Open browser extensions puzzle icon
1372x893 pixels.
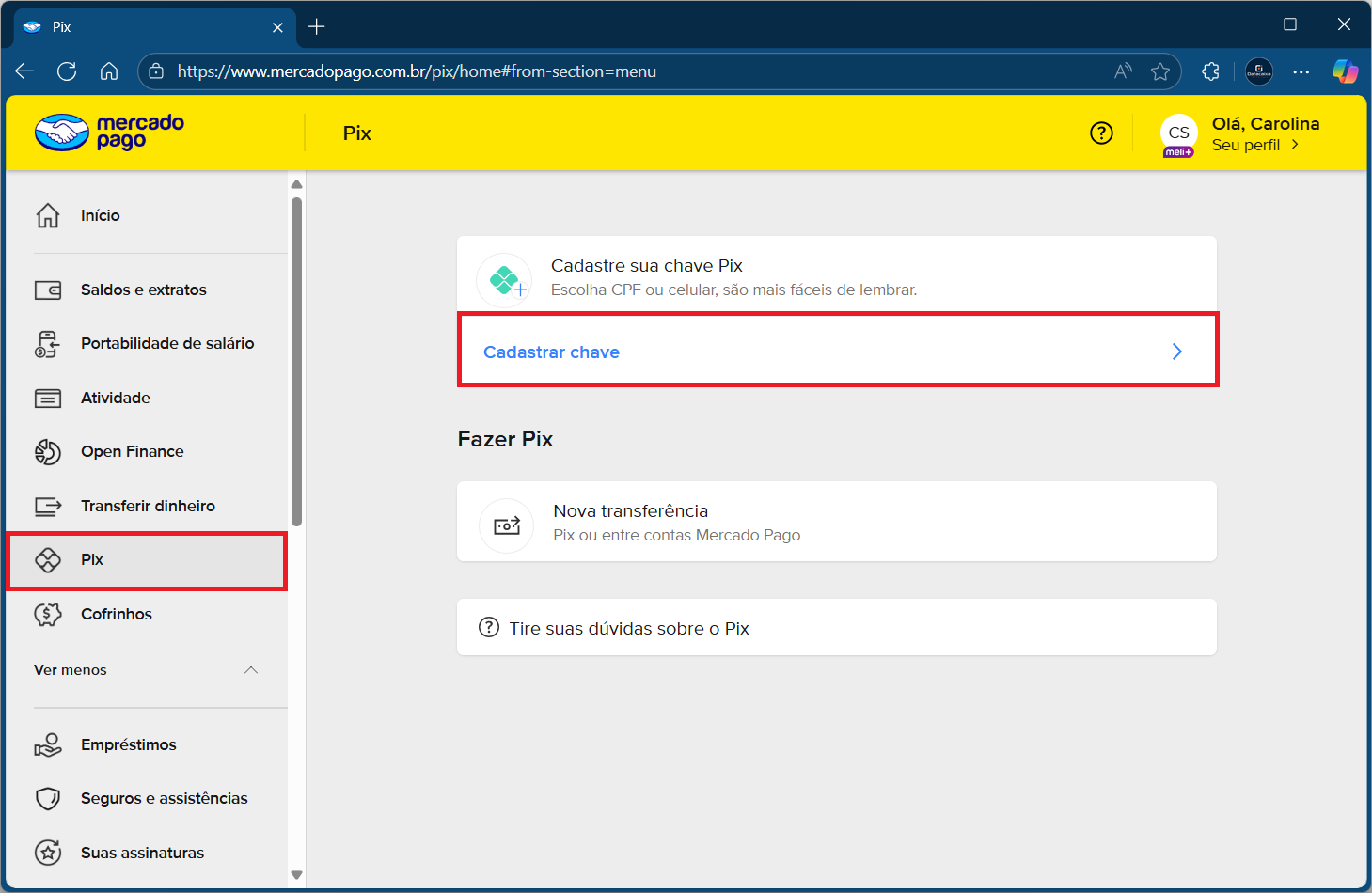pos(1210,71)
